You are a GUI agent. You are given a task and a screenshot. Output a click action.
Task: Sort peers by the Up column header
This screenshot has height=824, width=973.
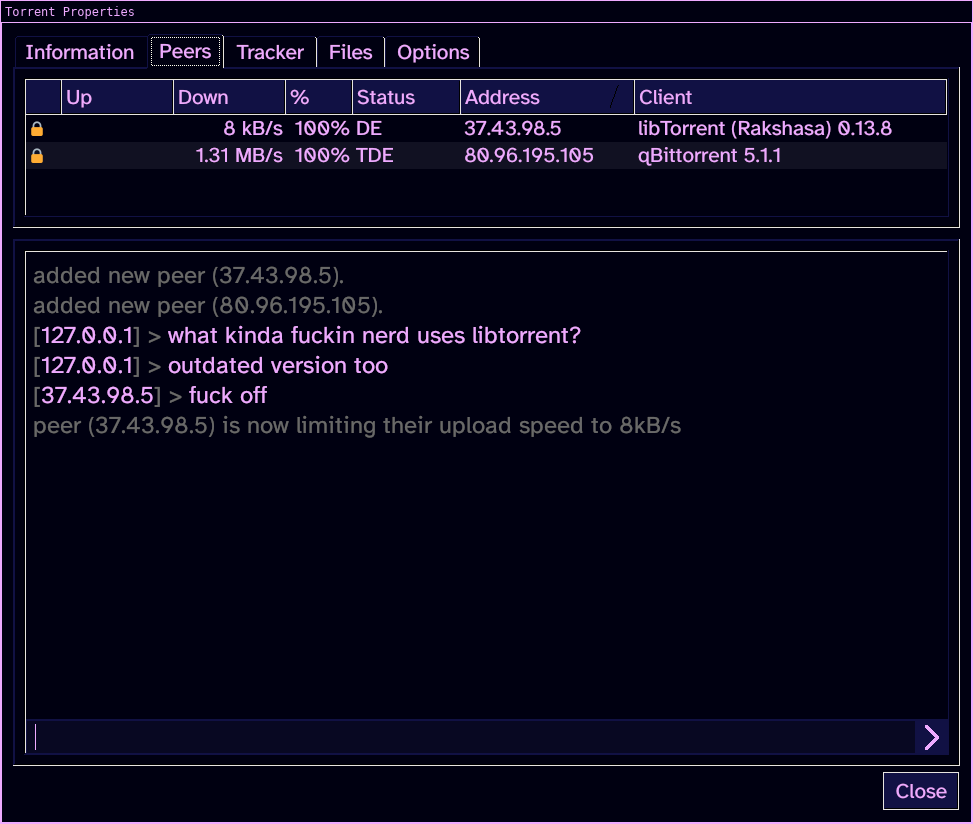tap(117, 97)
